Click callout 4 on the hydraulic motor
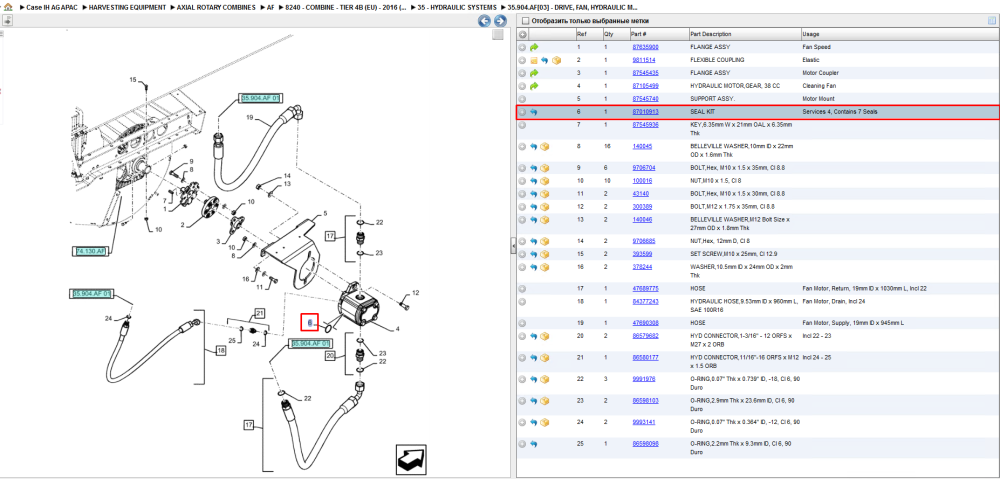 397,329
